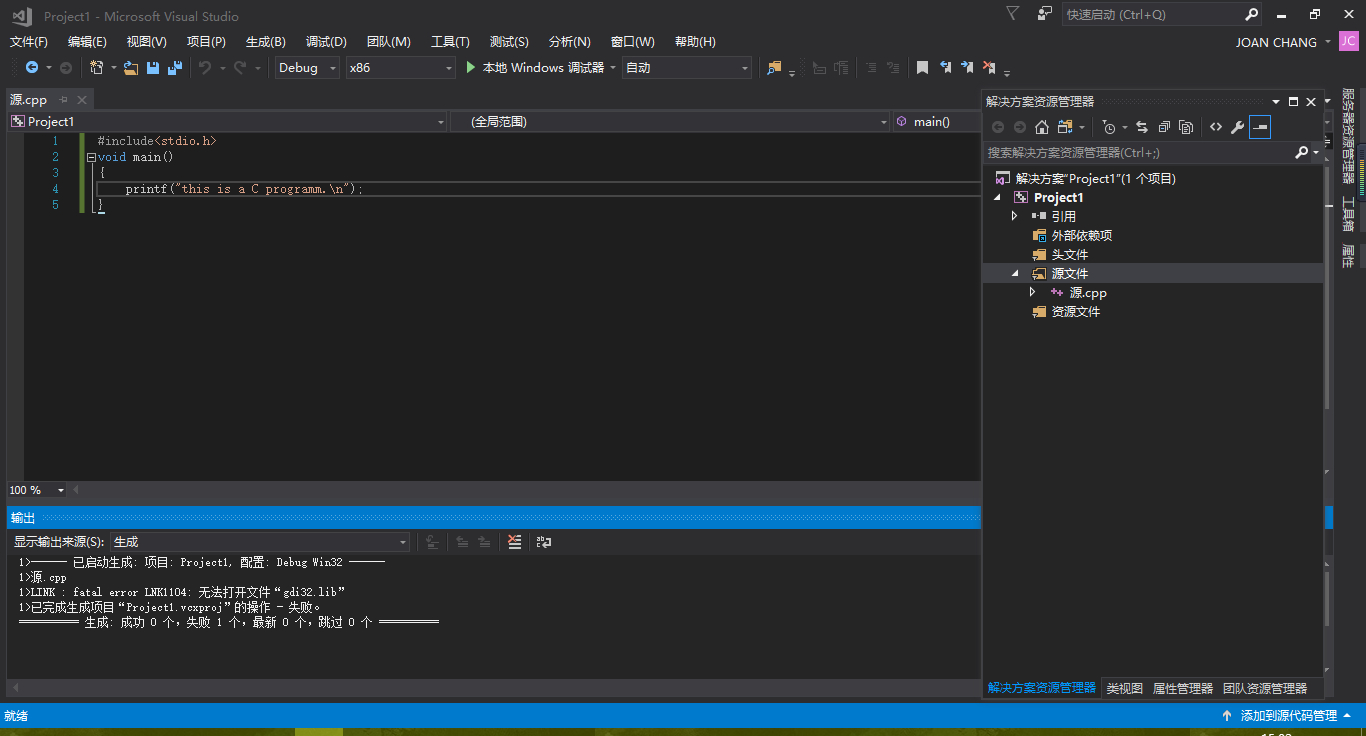Expand the 引用 (References) tree node

pos(1015,216)
